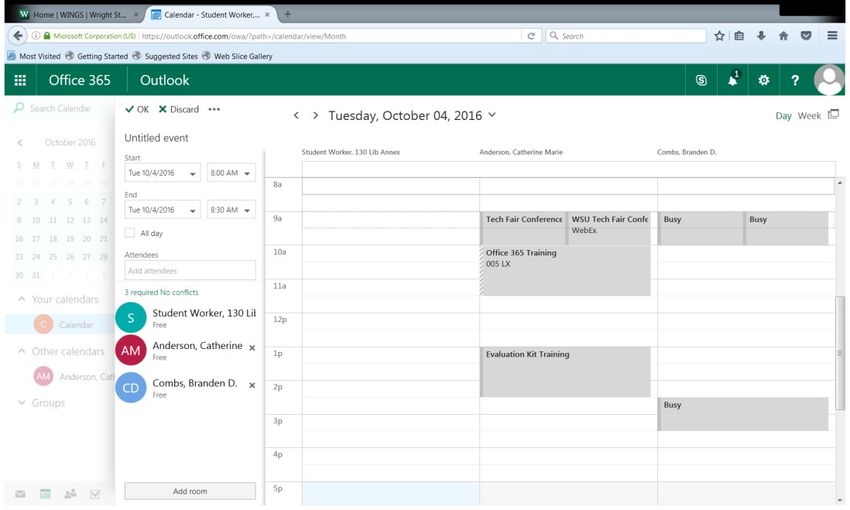
Task: Bookmark this page with the star icon
Action: 719,36
